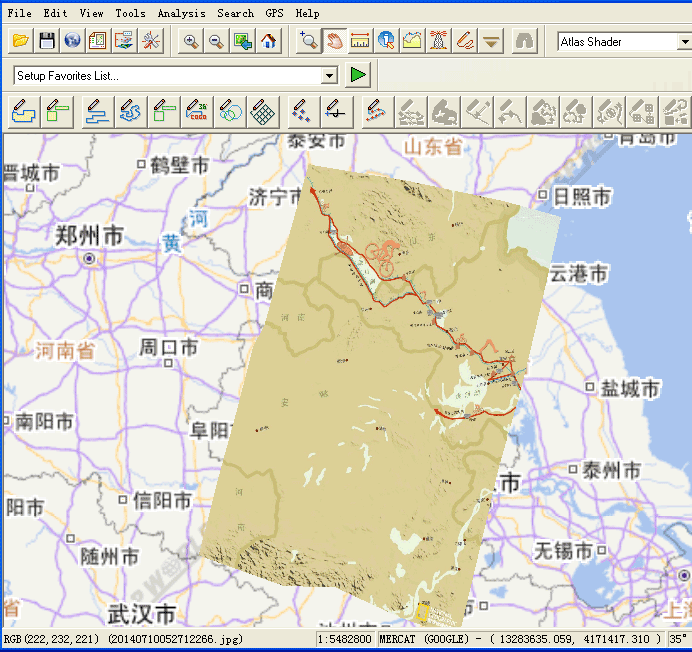Click the RGB(222,232,221) status bar text
This screenshot has width=692, height=652.
(x=52, y=639)
